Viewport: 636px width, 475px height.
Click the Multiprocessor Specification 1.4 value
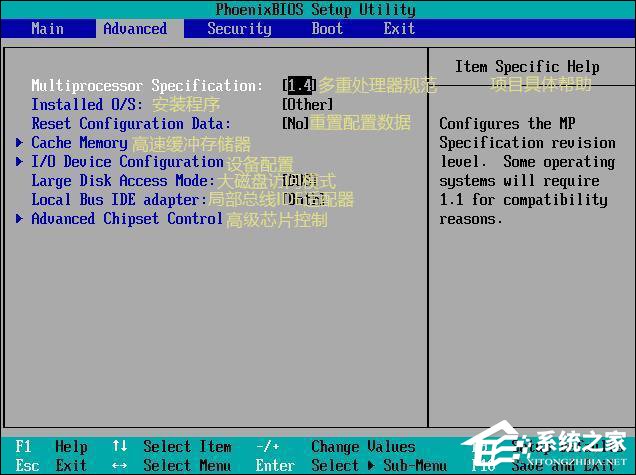pyautogui.click(x=299, y=86)
